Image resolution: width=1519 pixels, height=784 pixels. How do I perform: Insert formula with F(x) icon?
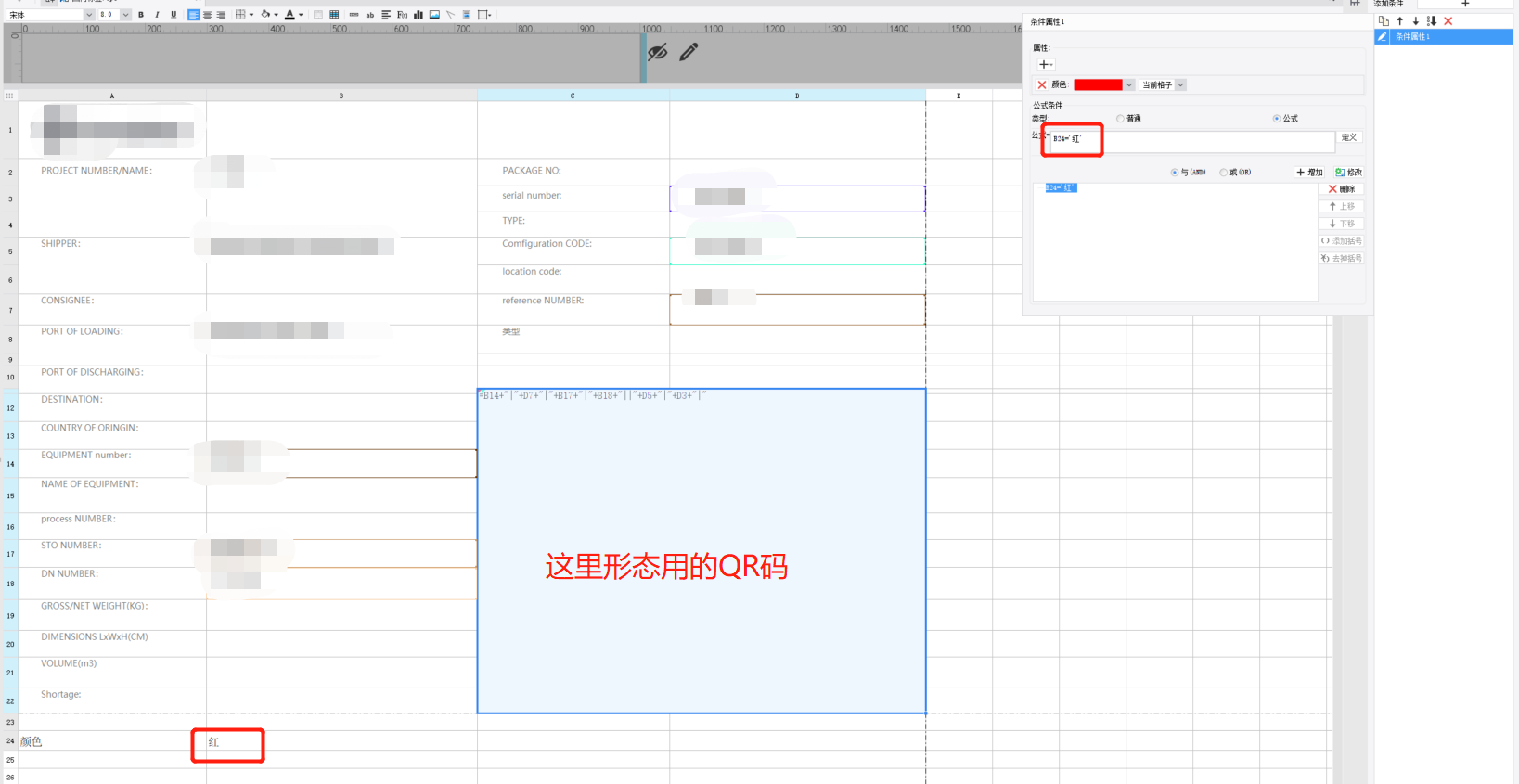402,15
